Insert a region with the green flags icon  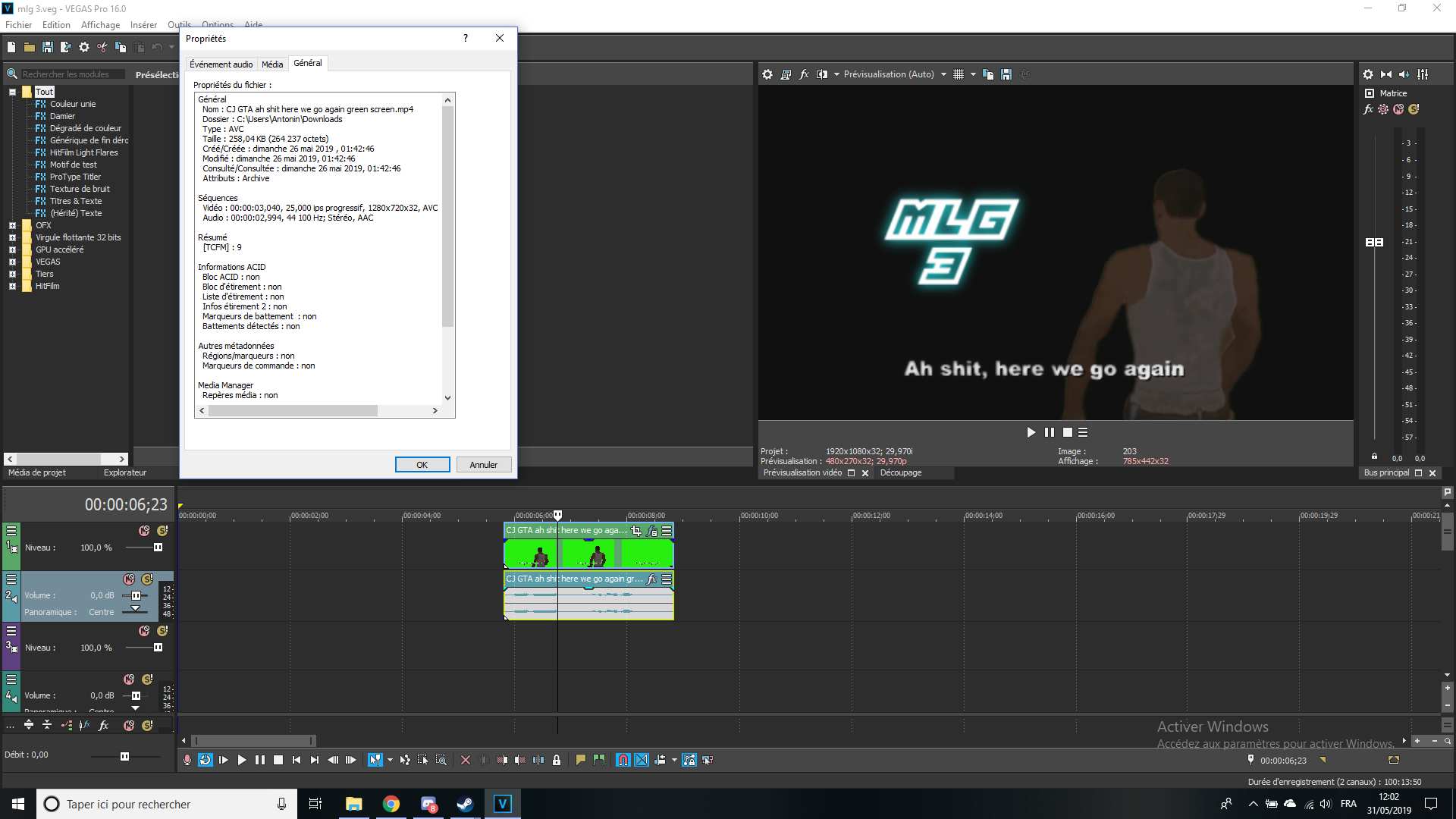point(599,760)
